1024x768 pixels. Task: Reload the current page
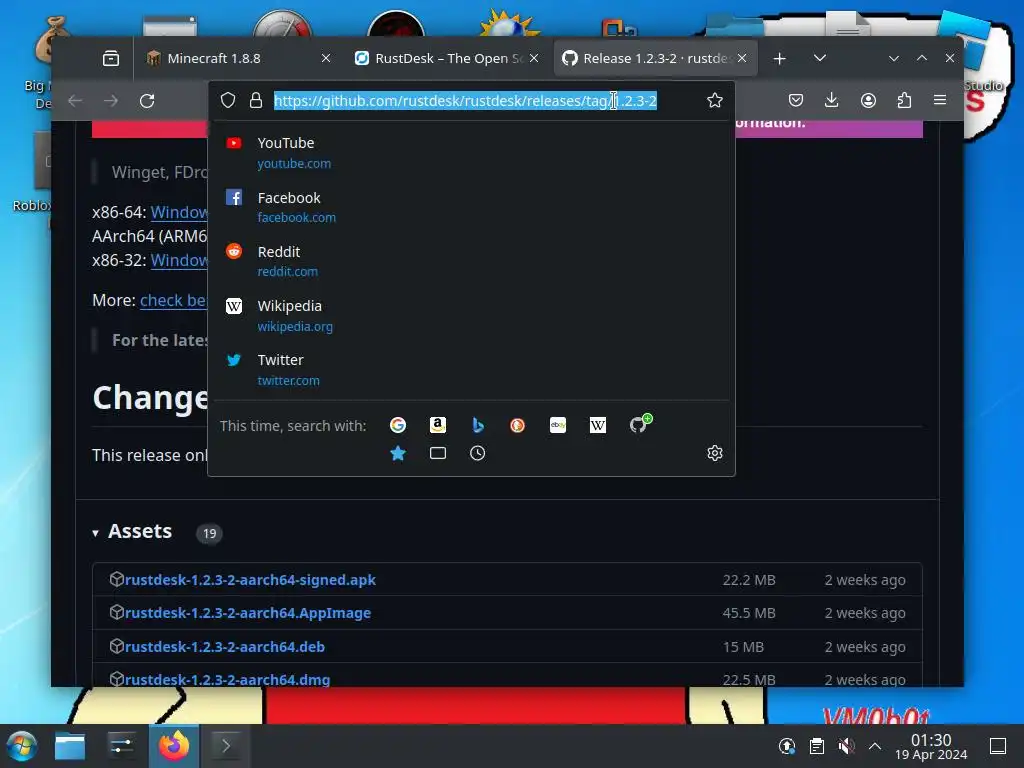pos(147,101)
